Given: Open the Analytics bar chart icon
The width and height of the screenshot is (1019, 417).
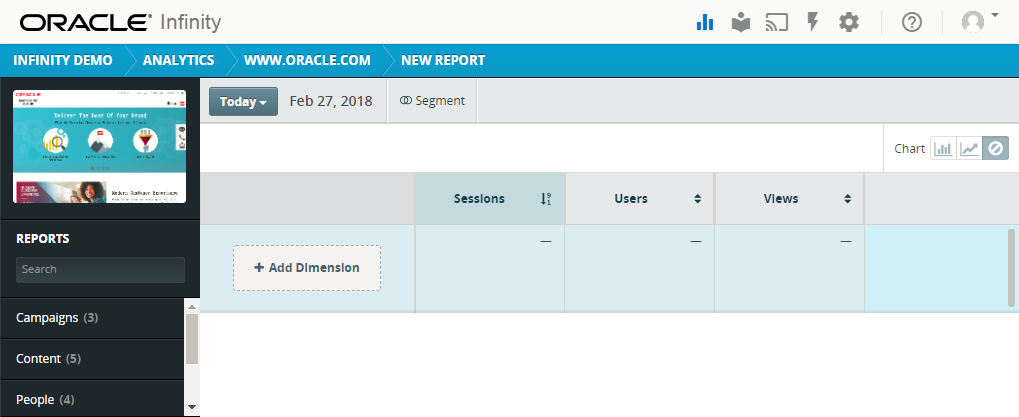Looking at the screenshot, I should click(705, 23).
